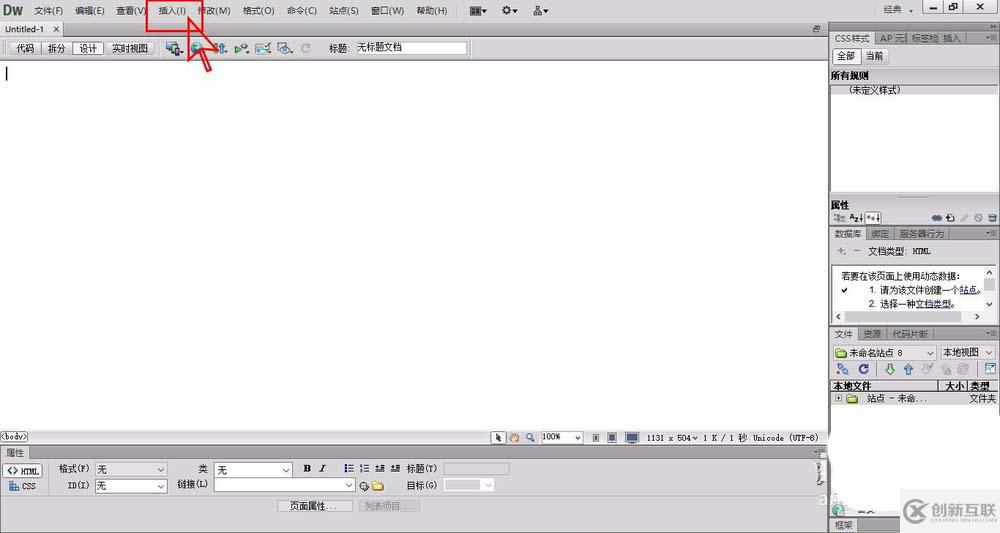This screenshot has height=533, width=1000.
Task: Click the ordered list icon in properties
Action: (364, 469)
